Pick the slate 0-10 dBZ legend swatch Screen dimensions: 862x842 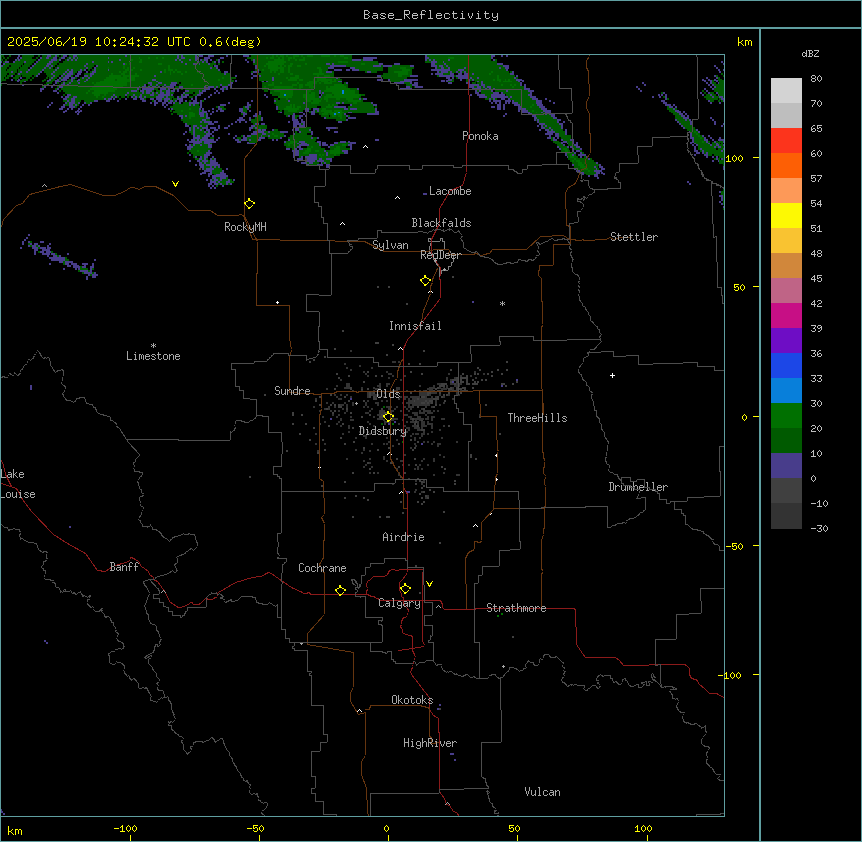pos(786,466)
